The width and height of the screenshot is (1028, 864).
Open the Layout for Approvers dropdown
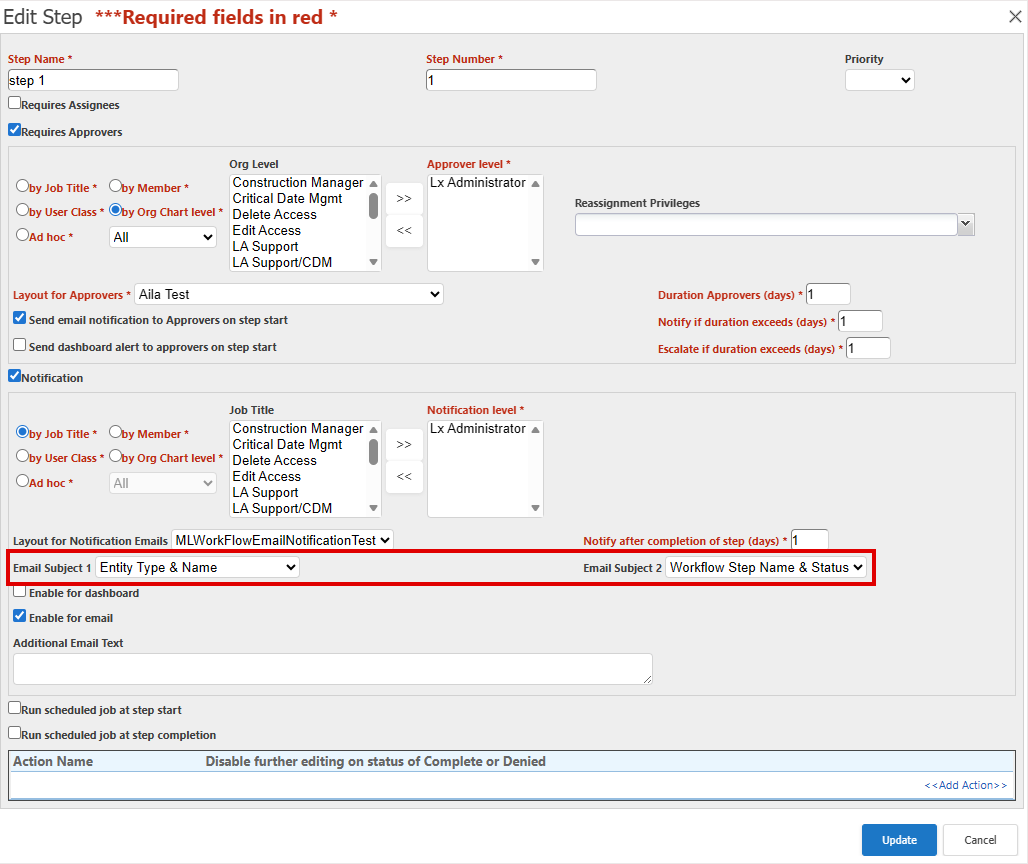coord(289,294)
